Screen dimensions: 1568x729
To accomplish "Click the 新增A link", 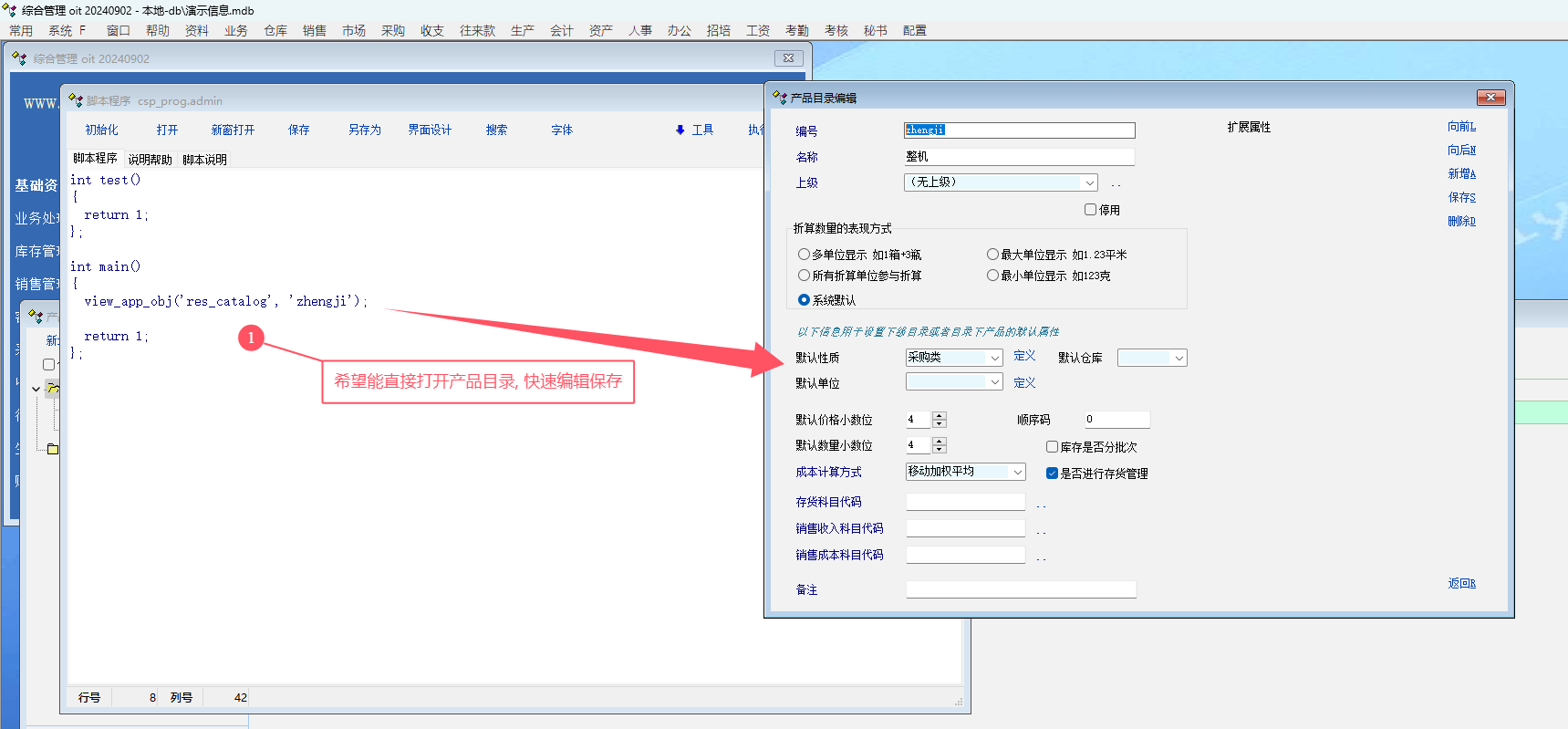I will 1460,173.
